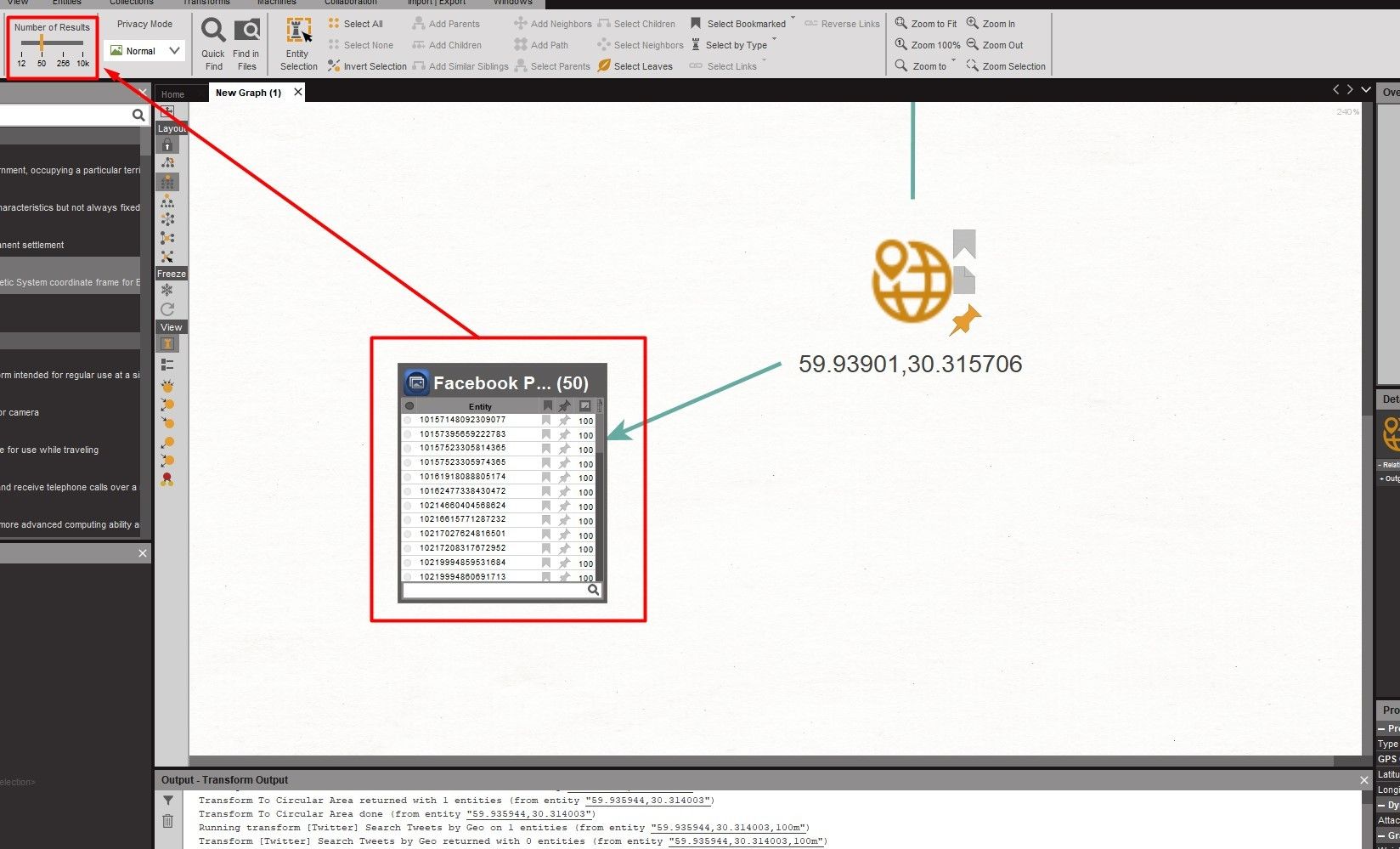Clear output with the trash icon
Viewport: 1400px width, 849px height.
[x=168, y=821]
